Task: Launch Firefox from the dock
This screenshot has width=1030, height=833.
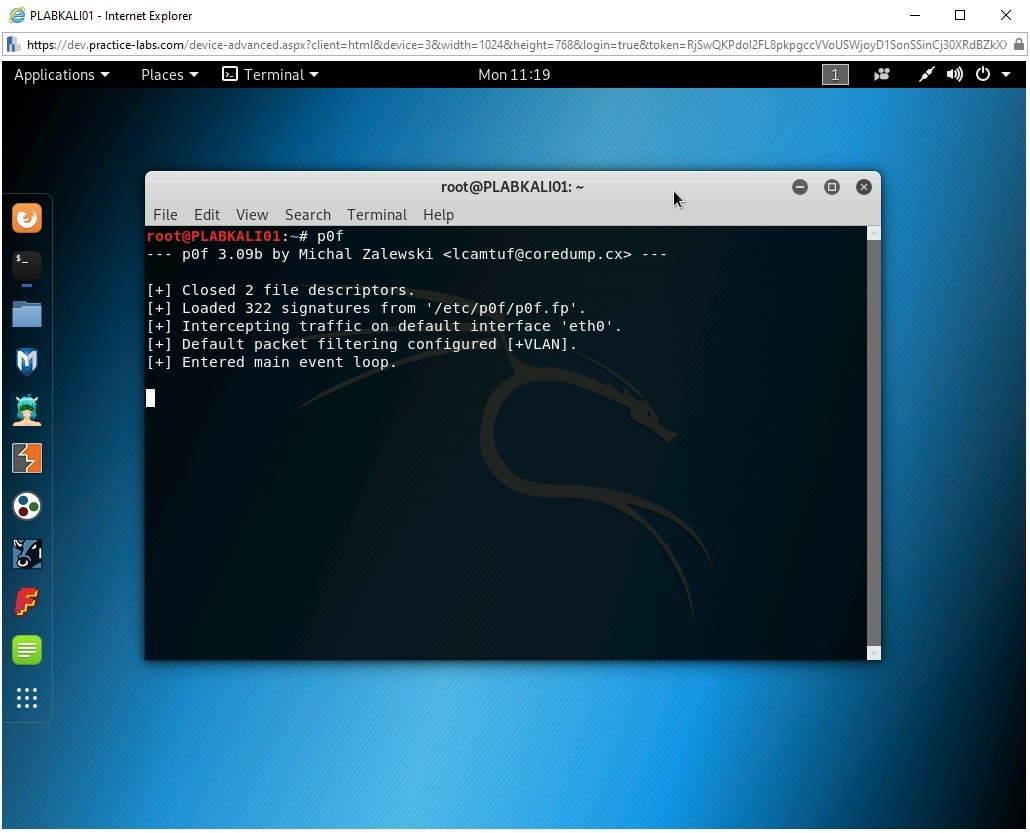Action: point(27,217)
